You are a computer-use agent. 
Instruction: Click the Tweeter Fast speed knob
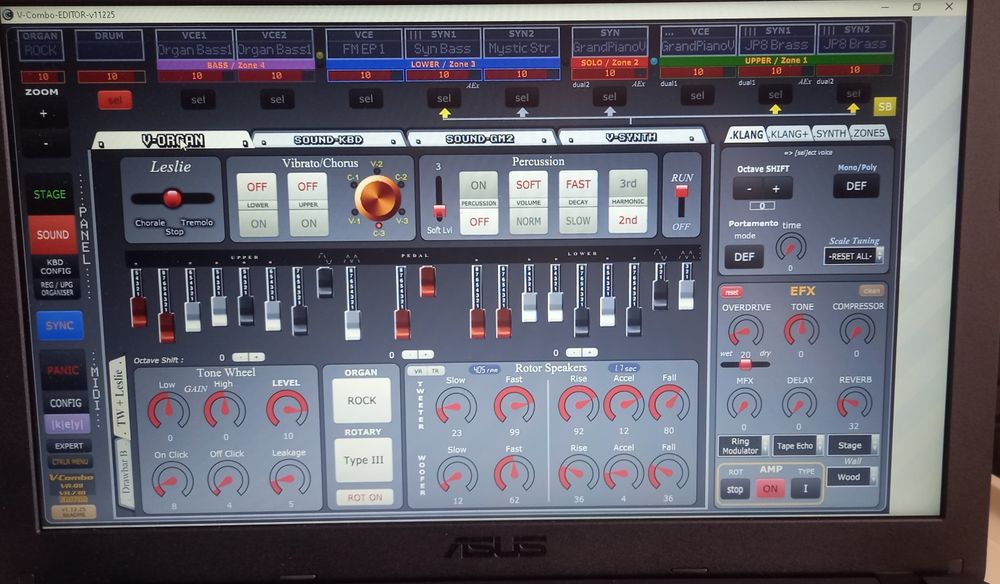[x=514, y=404]
